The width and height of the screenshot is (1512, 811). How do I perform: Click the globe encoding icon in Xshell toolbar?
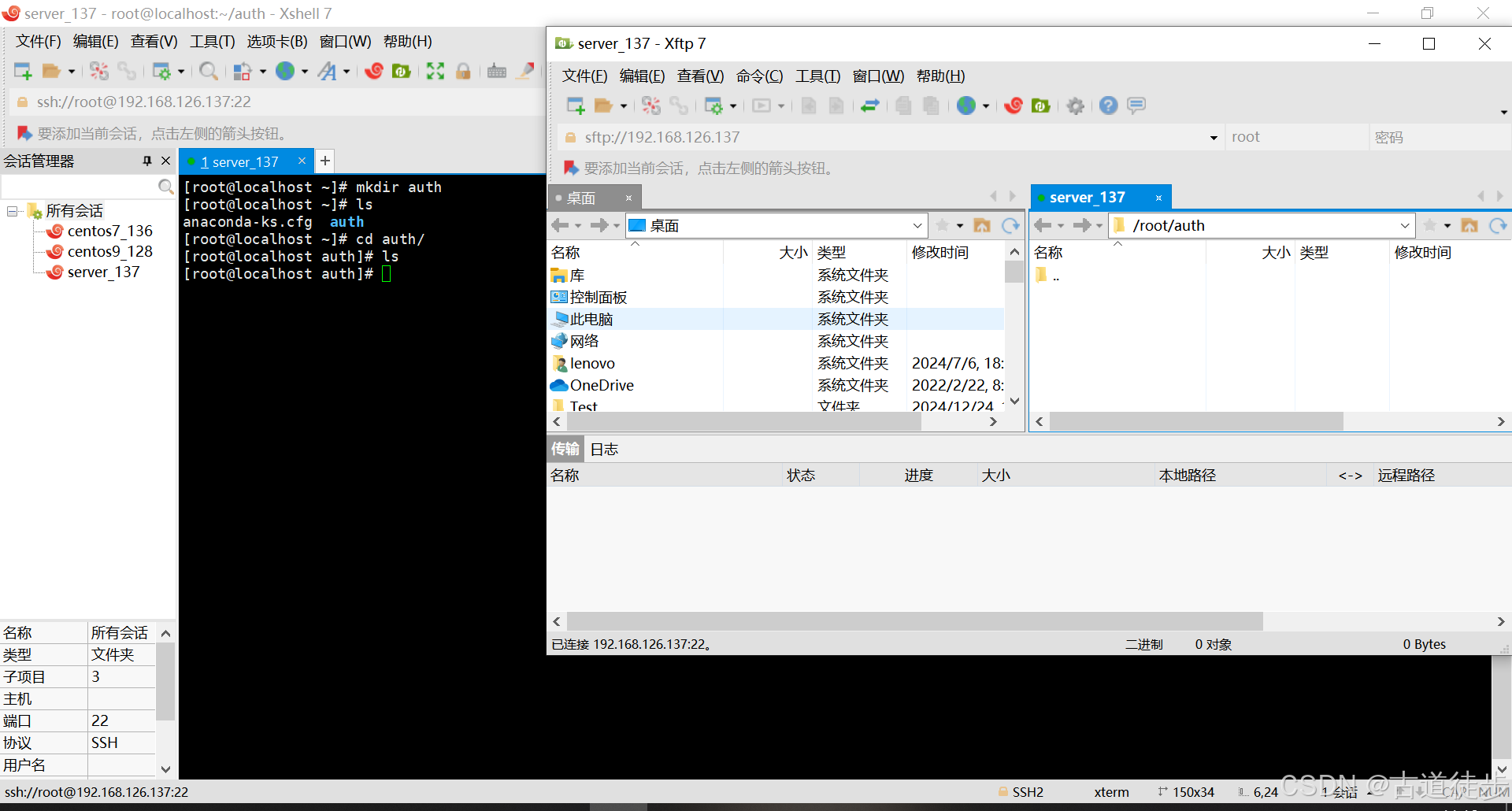click(285, 72)
